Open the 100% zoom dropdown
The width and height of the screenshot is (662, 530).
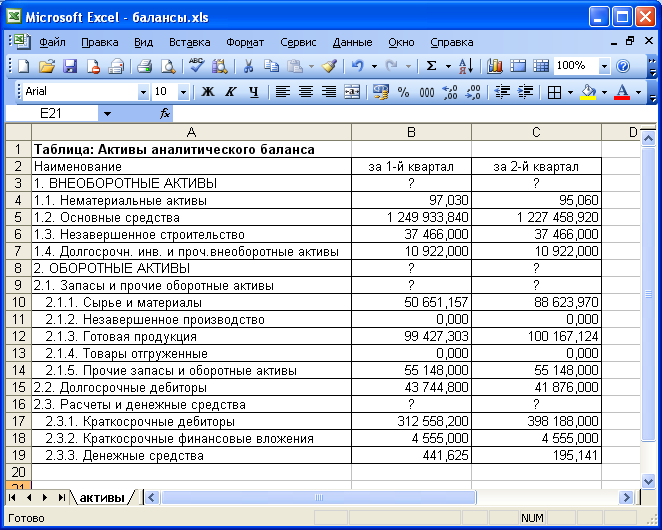coord(605,66)
